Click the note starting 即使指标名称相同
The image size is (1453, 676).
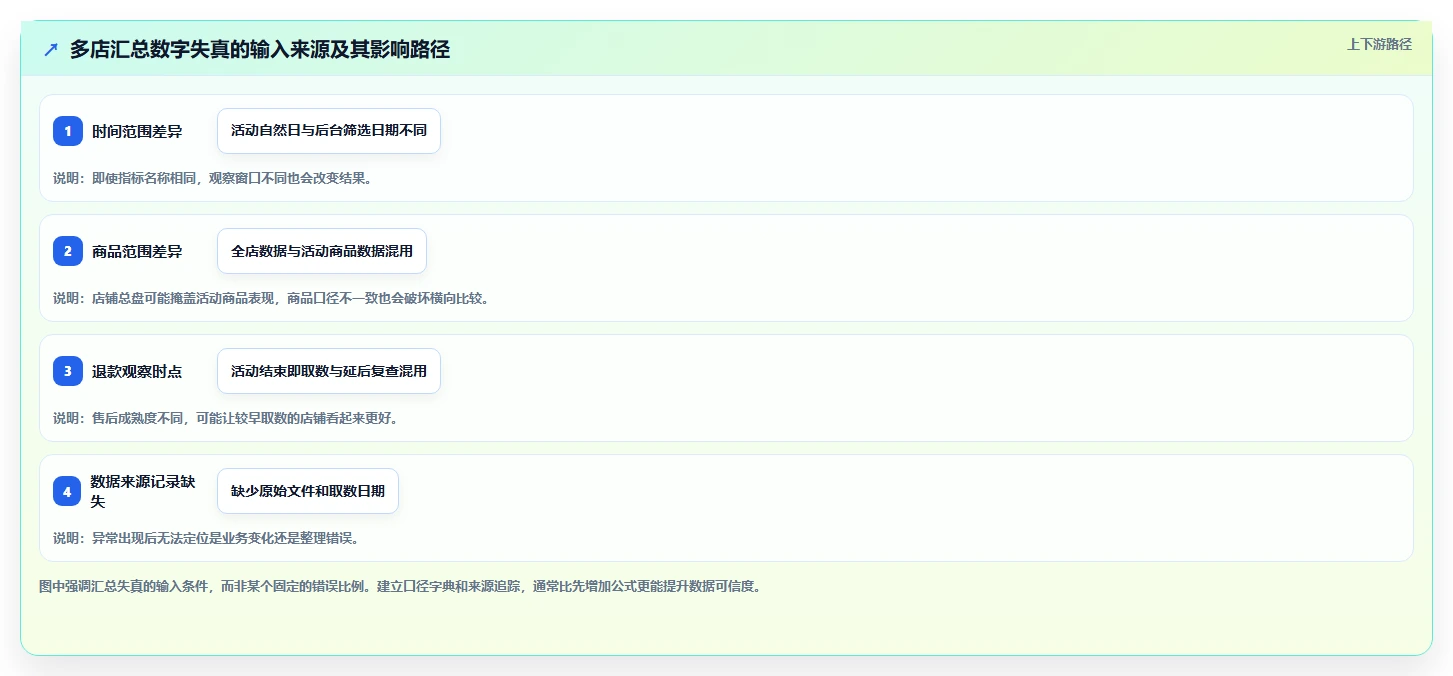(213, 178)
